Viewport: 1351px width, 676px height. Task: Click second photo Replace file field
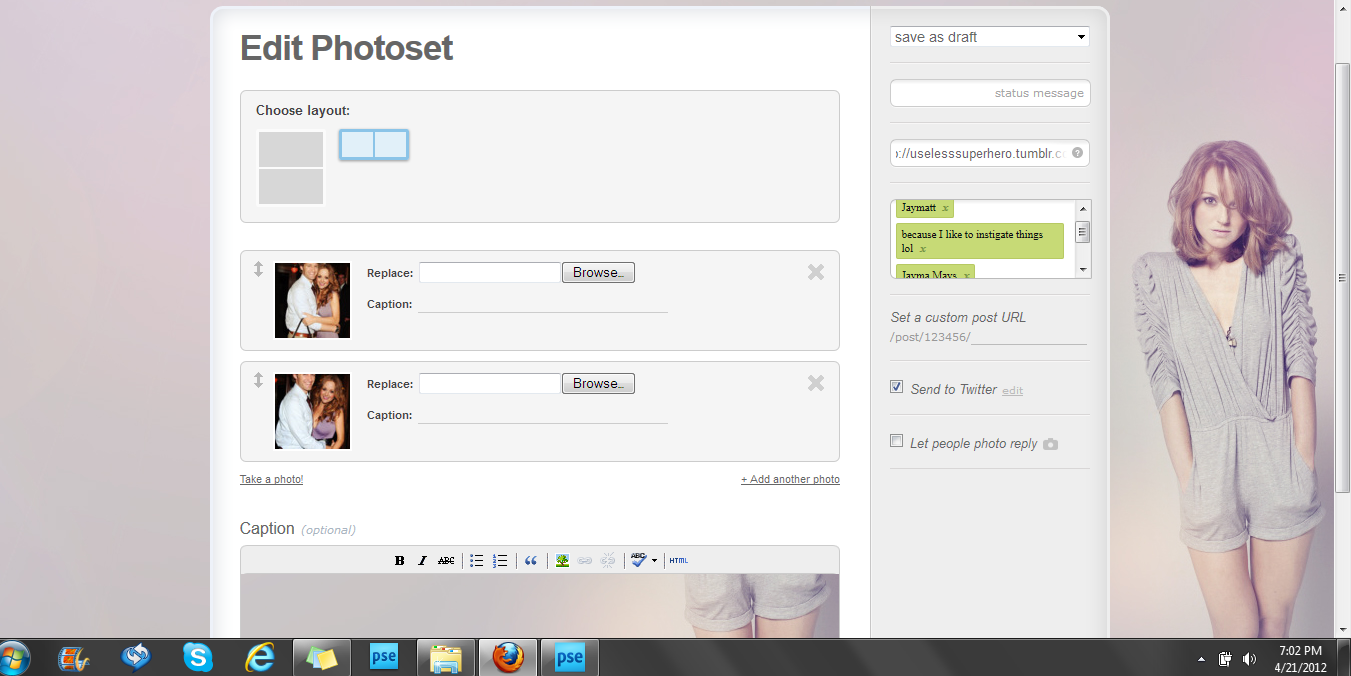pos(490,383)
